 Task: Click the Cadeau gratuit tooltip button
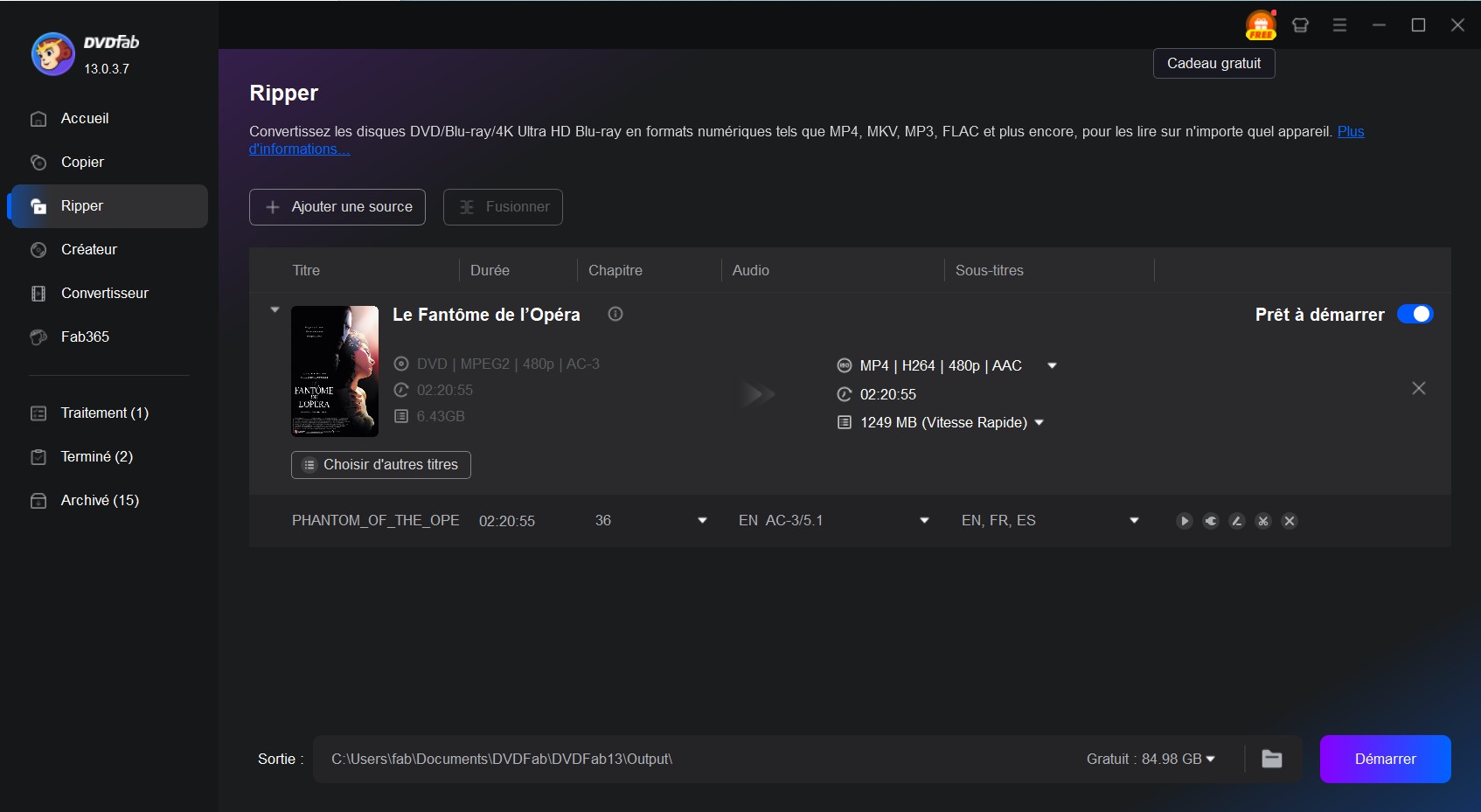click(x=1213, y=63)
